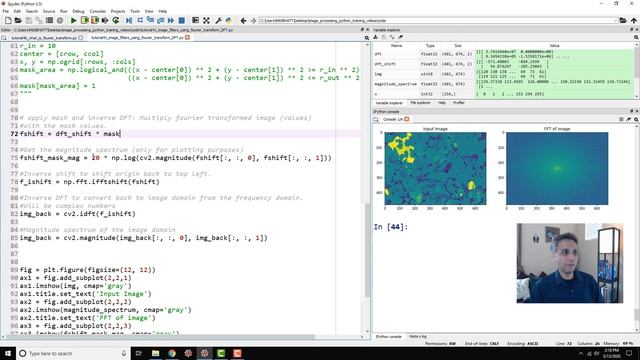Open Variable explorer search magnifier icon
Image resolution: width=640 pixels, height=360 pixels.
(x=636, y=37)
